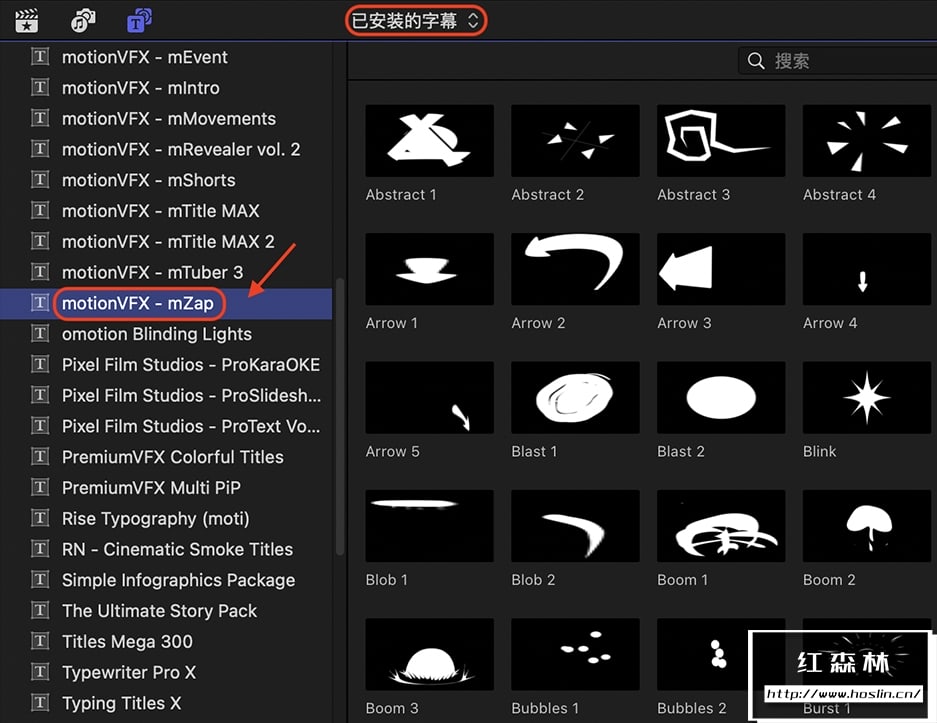Image resolution: width=937 pixels, height=723 pixels.
Task: Select motionVFX - mShorts category
Action: click(166, 180)
